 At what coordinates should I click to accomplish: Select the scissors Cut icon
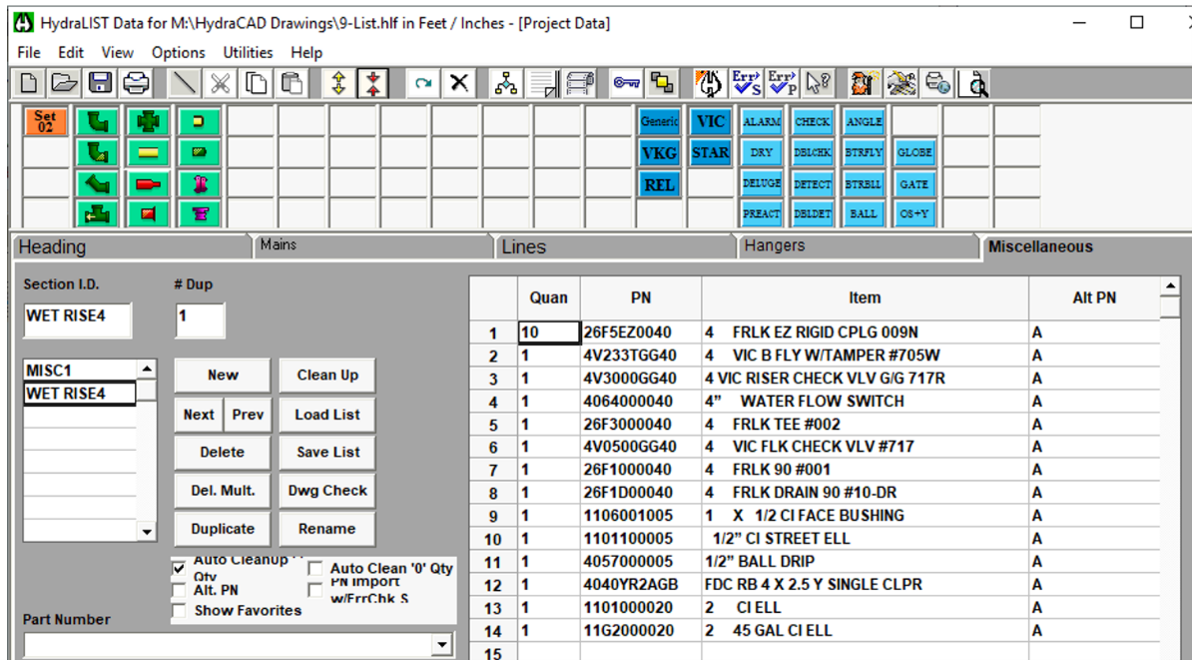point(220,83)
